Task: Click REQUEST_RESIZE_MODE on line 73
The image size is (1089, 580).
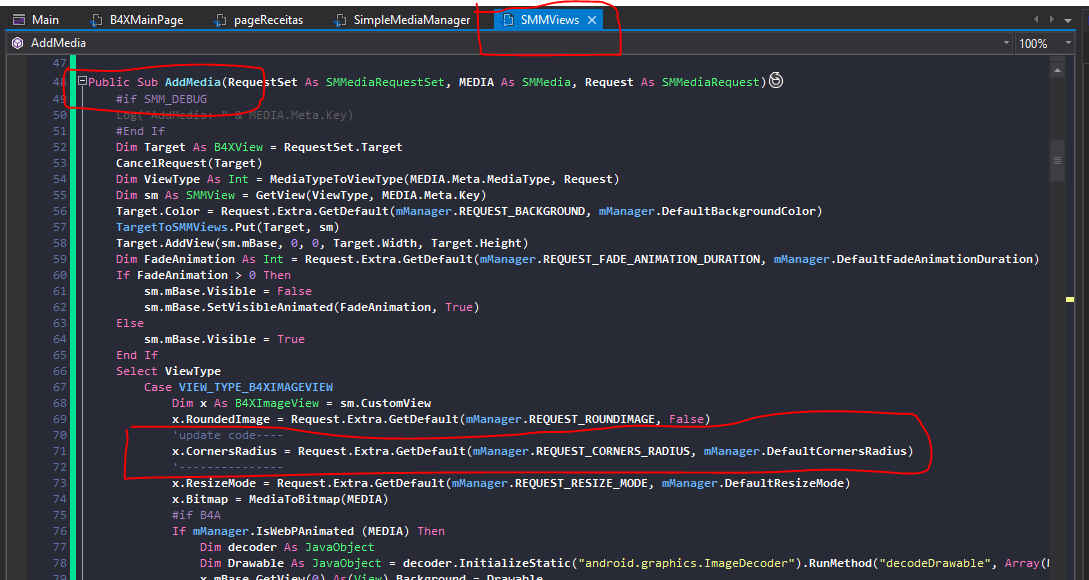Action: pyautogui.click(x=582, y=483)
